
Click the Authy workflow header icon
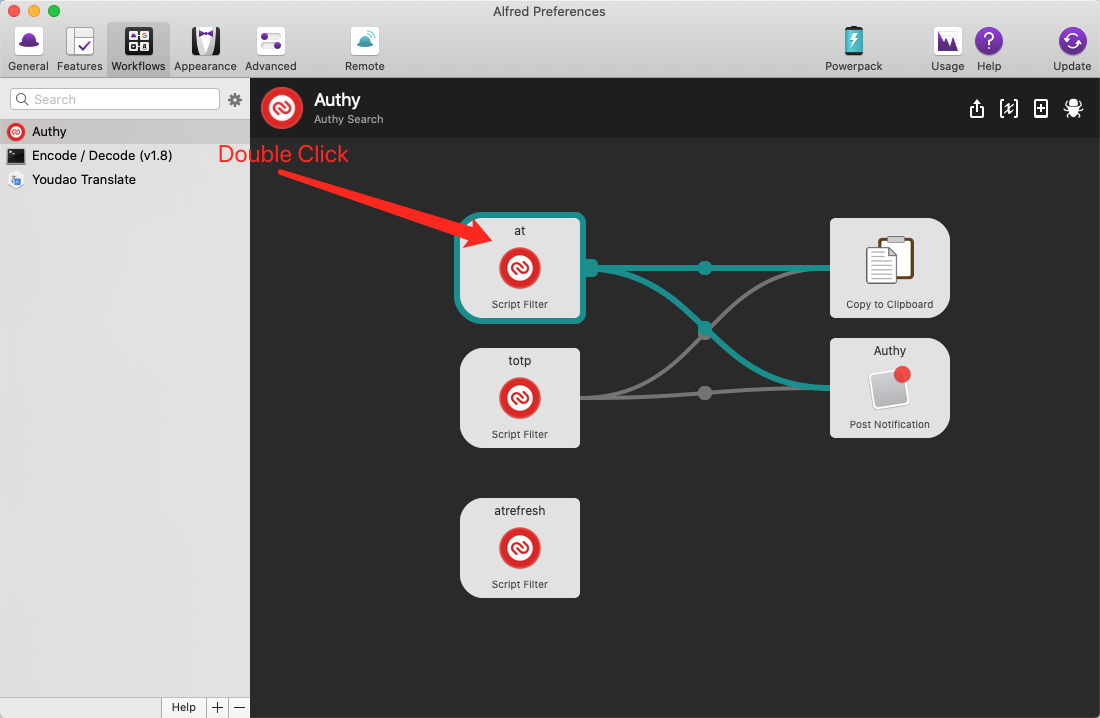pyautogui.click(x=282, y=108)
